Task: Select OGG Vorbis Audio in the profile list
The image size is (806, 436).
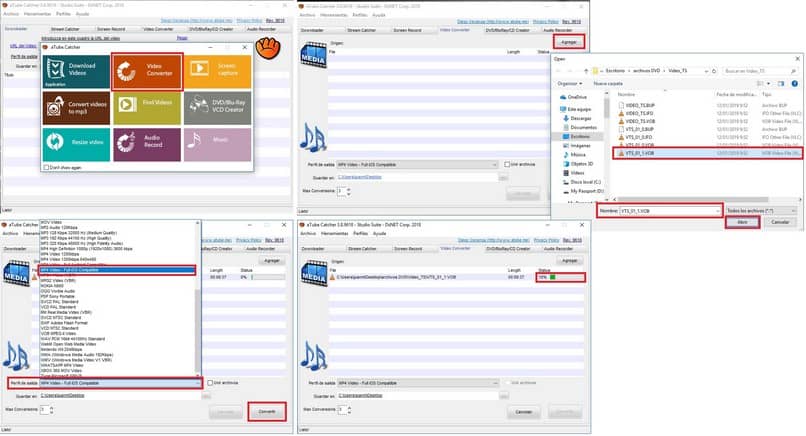Action: tap(58, 291)
